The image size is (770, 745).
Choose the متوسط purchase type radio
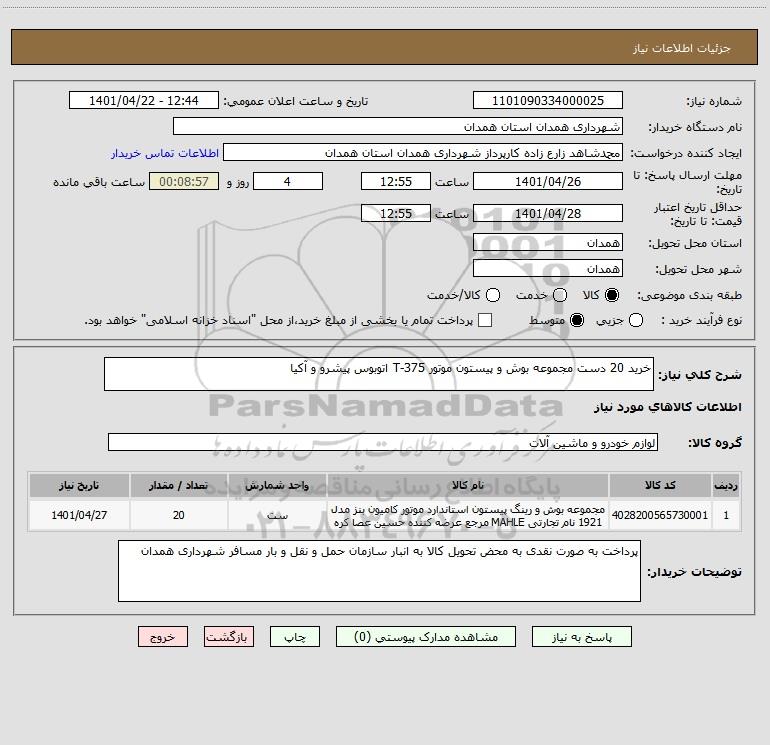pos(577,320)
